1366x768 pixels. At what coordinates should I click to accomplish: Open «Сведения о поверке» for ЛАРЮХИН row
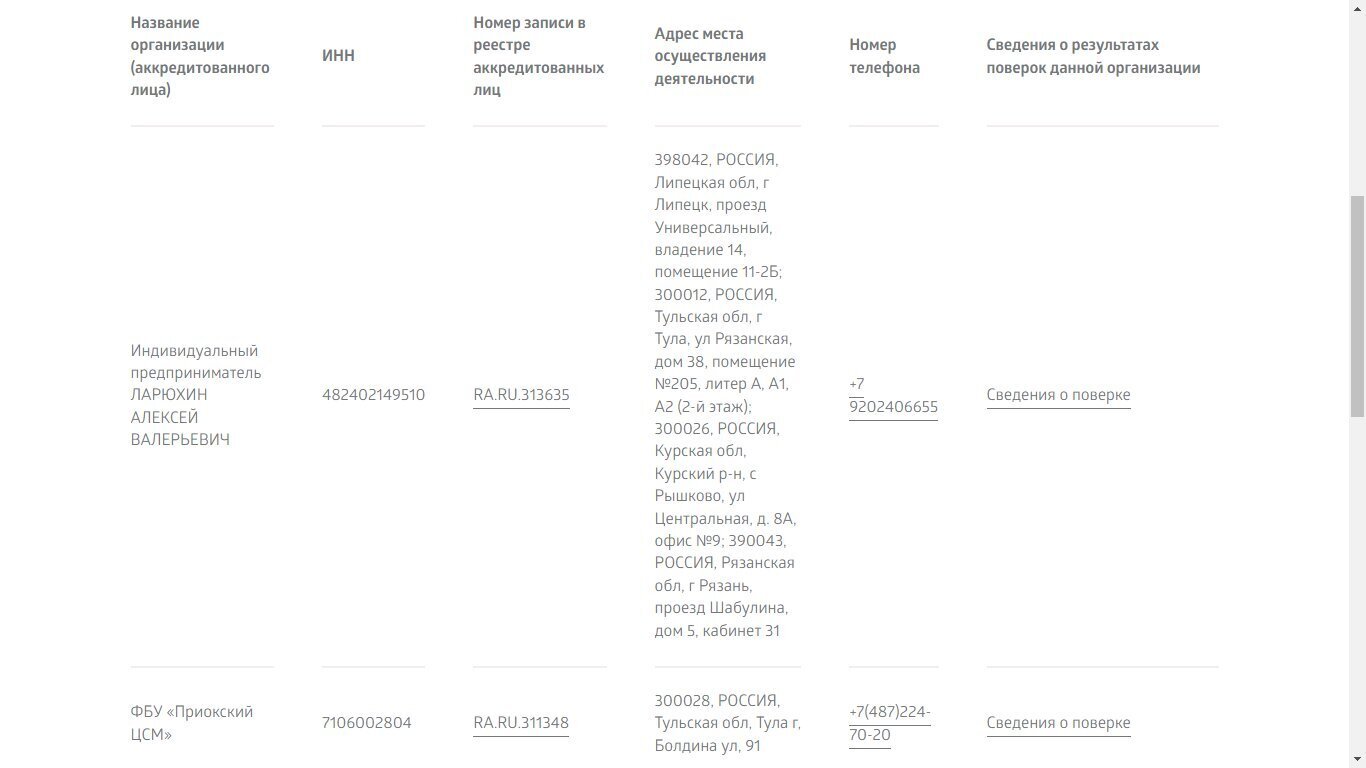1058,395
